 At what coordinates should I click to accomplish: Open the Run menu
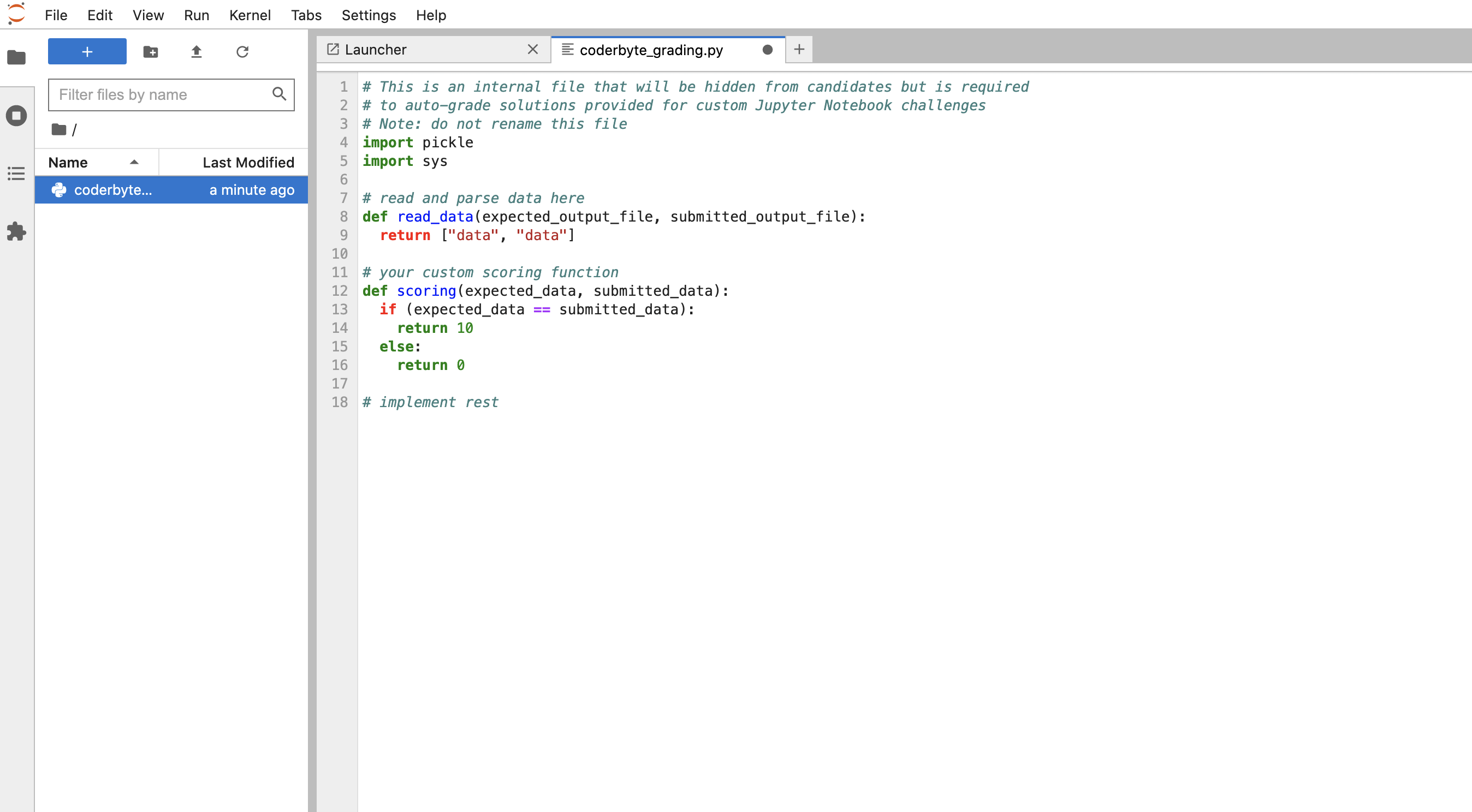[x=196, y=15]
